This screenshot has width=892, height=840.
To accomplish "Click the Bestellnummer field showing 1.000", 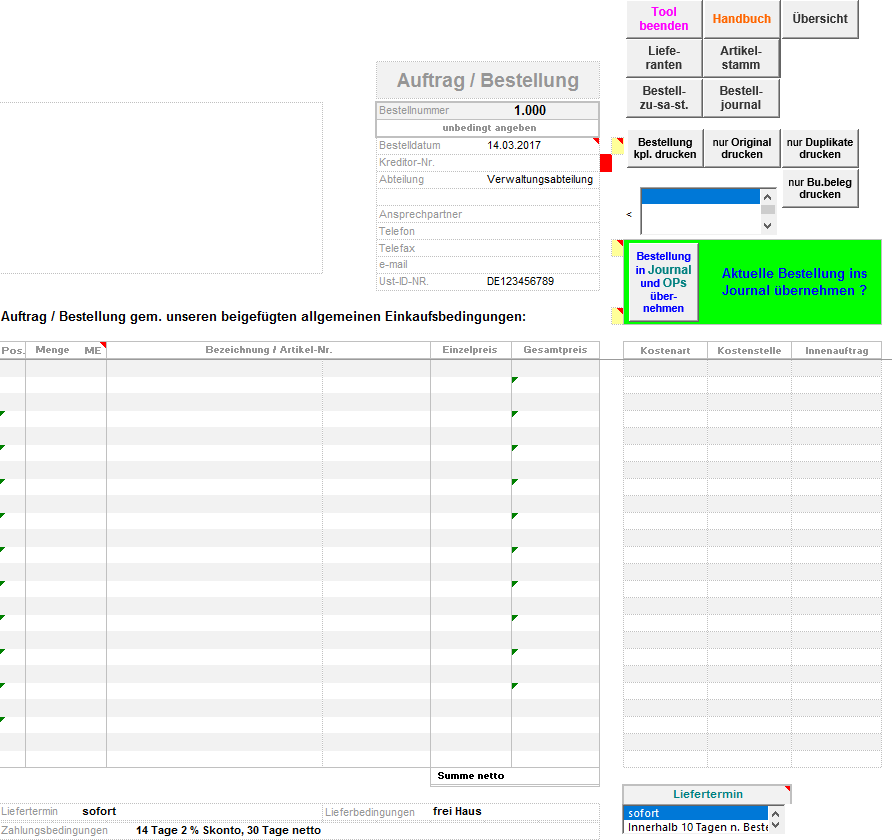I will [x=529, y=111].
